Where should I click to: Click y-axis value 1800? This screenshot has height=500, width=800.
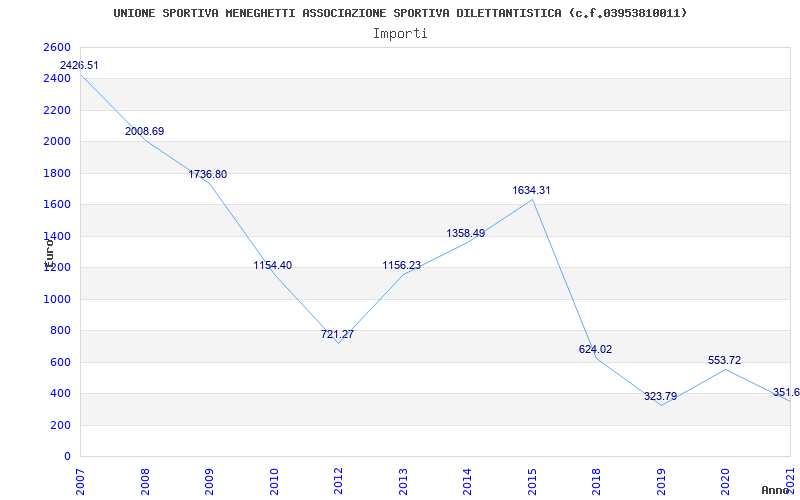58,173
